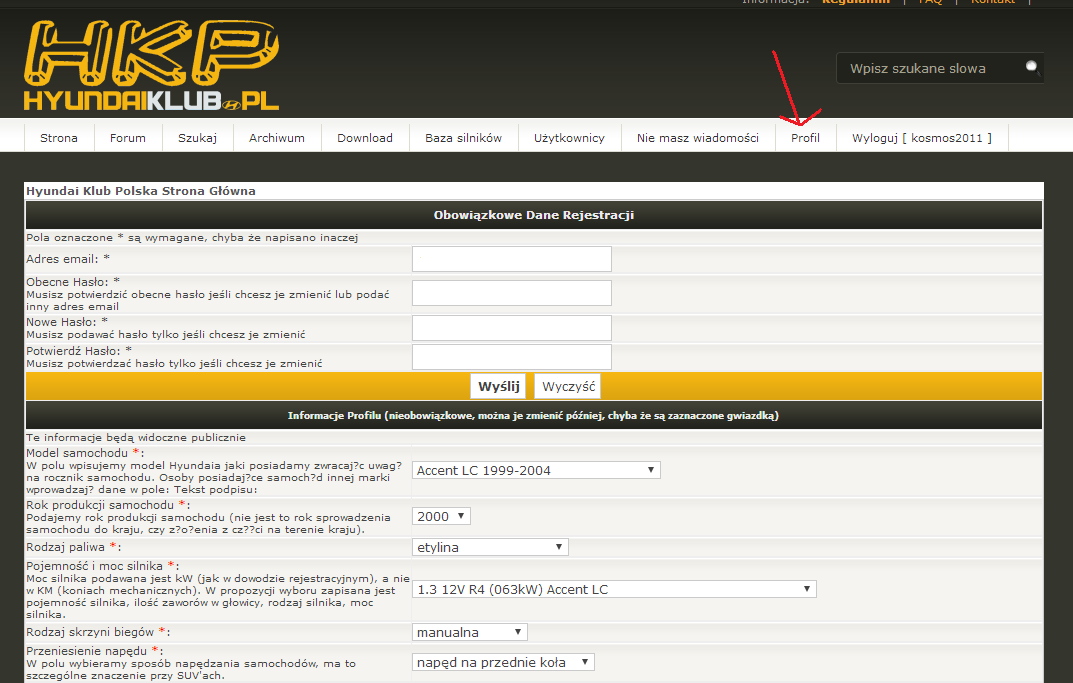1073x683 pixels.
Task: Expand the Rodzaj paliwa dropdown
Action: [490, 547]
